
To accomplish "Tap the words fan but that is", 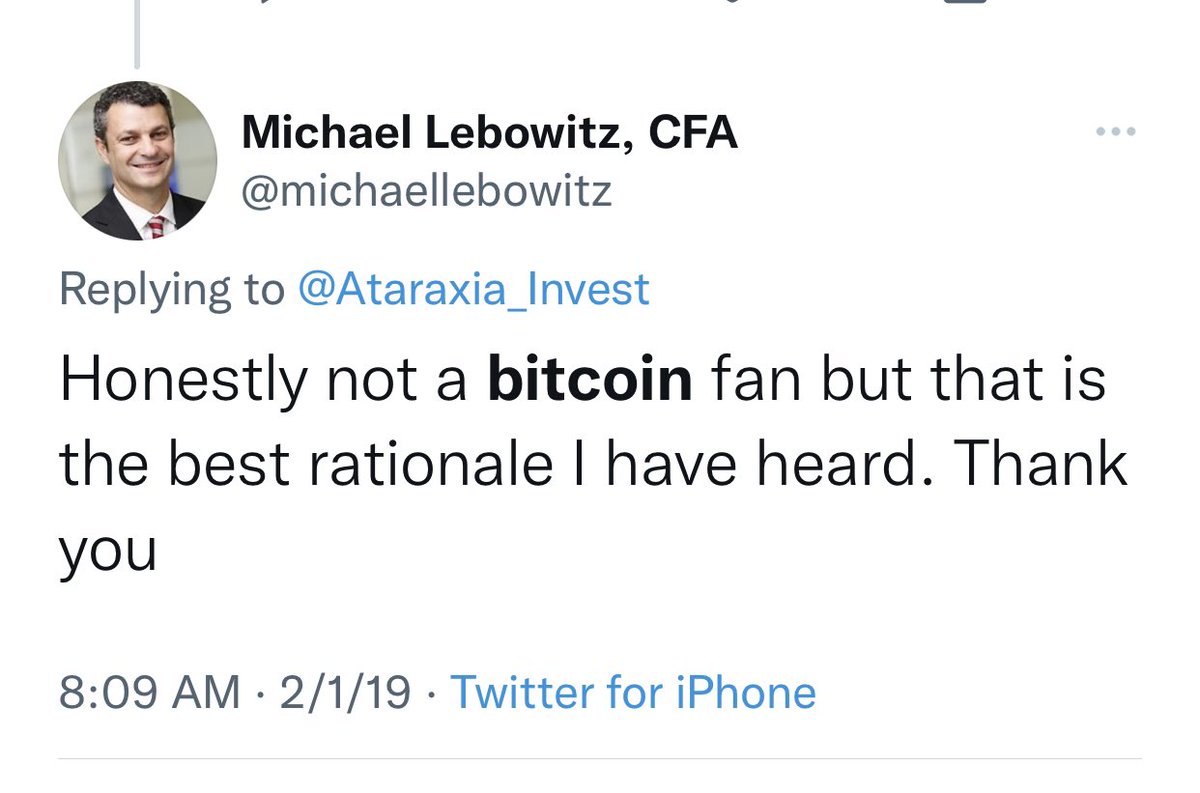I will tap(908, 380).
